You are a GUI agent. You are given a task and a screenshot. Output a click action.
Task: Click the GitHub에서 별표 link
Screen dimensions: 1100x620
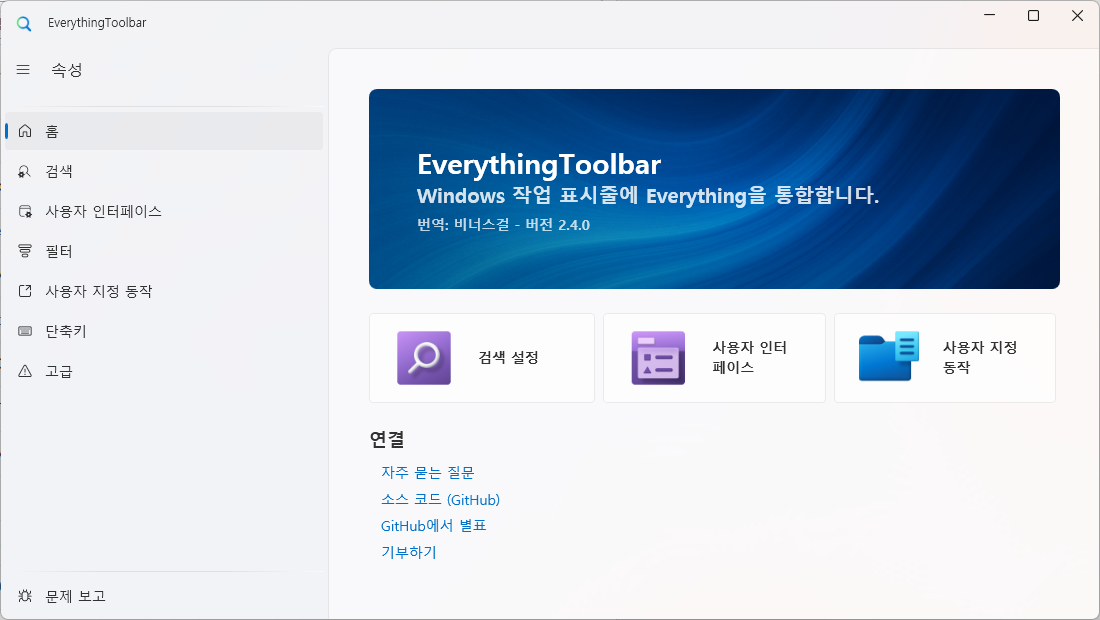click(x=434, y=526)
